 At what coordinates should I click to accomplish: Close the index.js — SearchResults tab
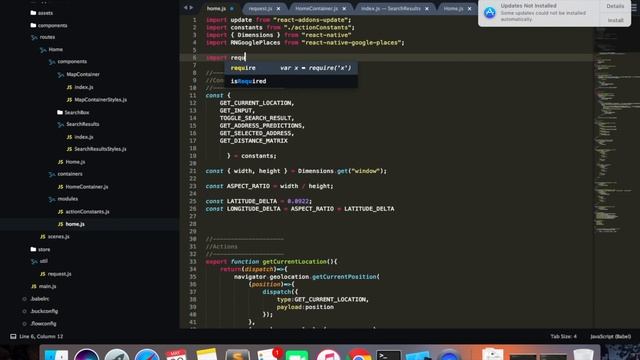tap(427, 9)
